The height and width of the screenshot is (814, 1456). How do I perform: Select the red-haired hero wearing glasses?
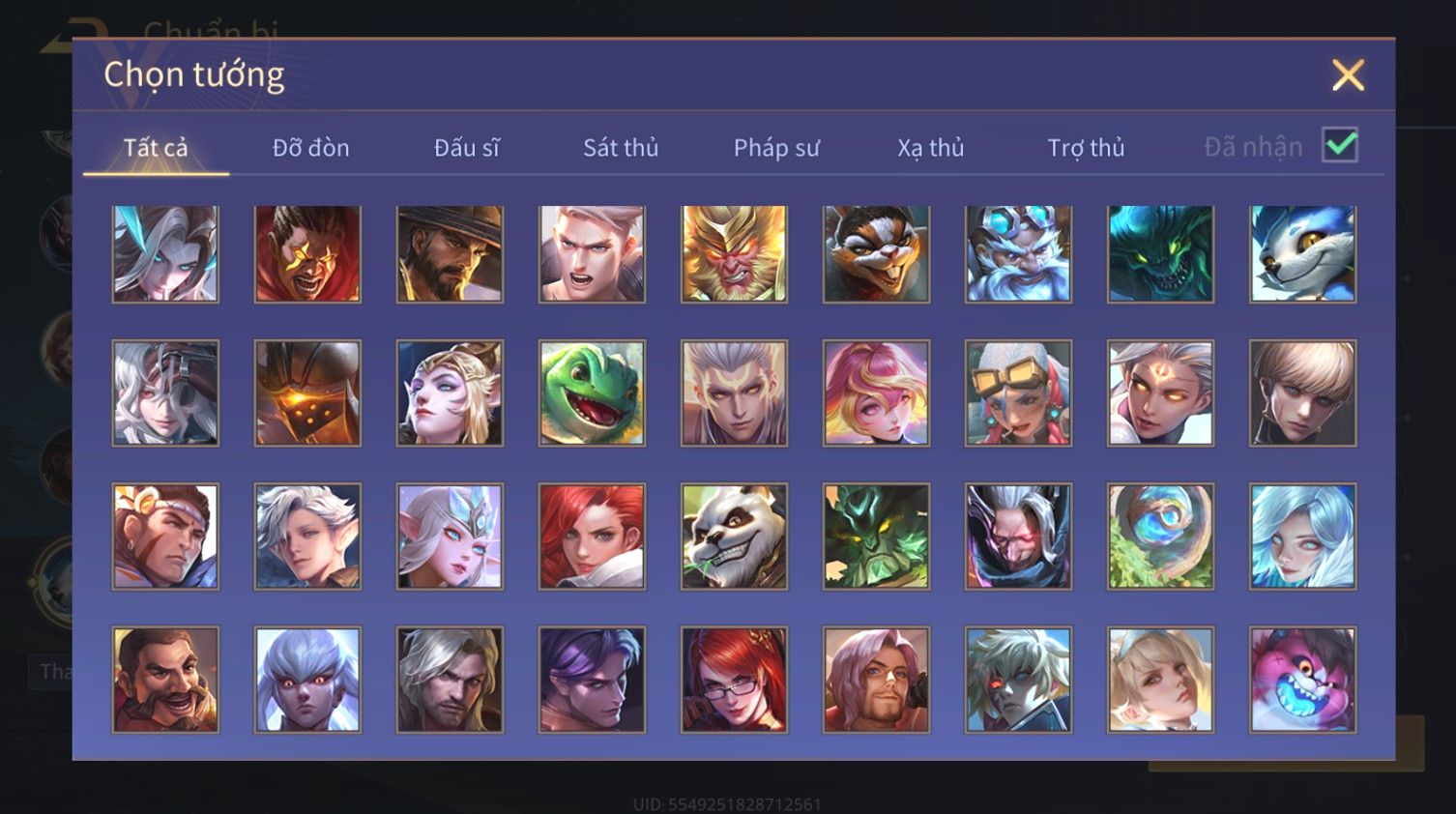734,680
